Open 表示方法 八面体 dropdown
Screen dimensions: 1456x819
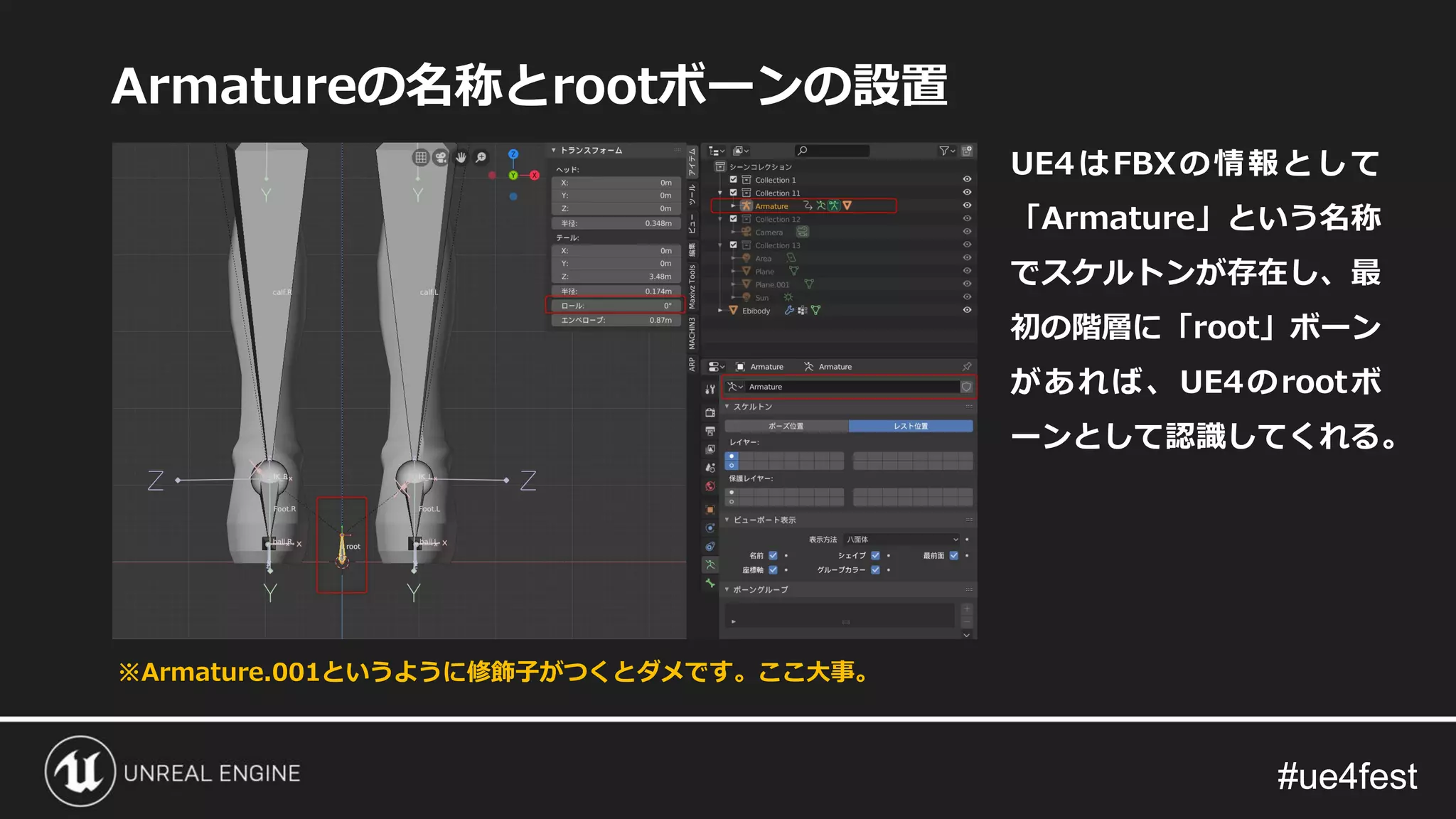pyautogui.click(x=901, y=540)
